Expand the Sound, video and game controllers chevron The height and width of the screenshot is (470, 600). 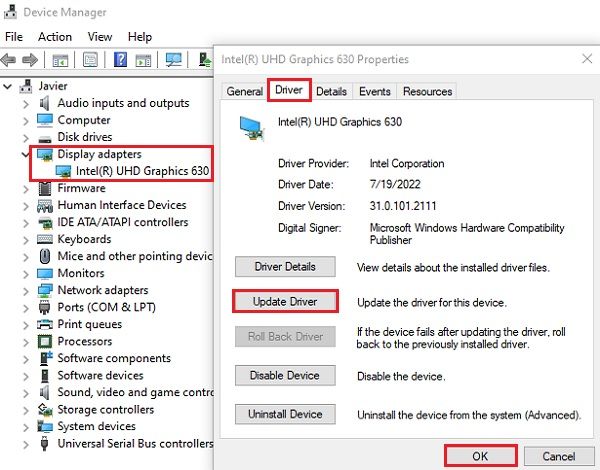coord(26,393)
